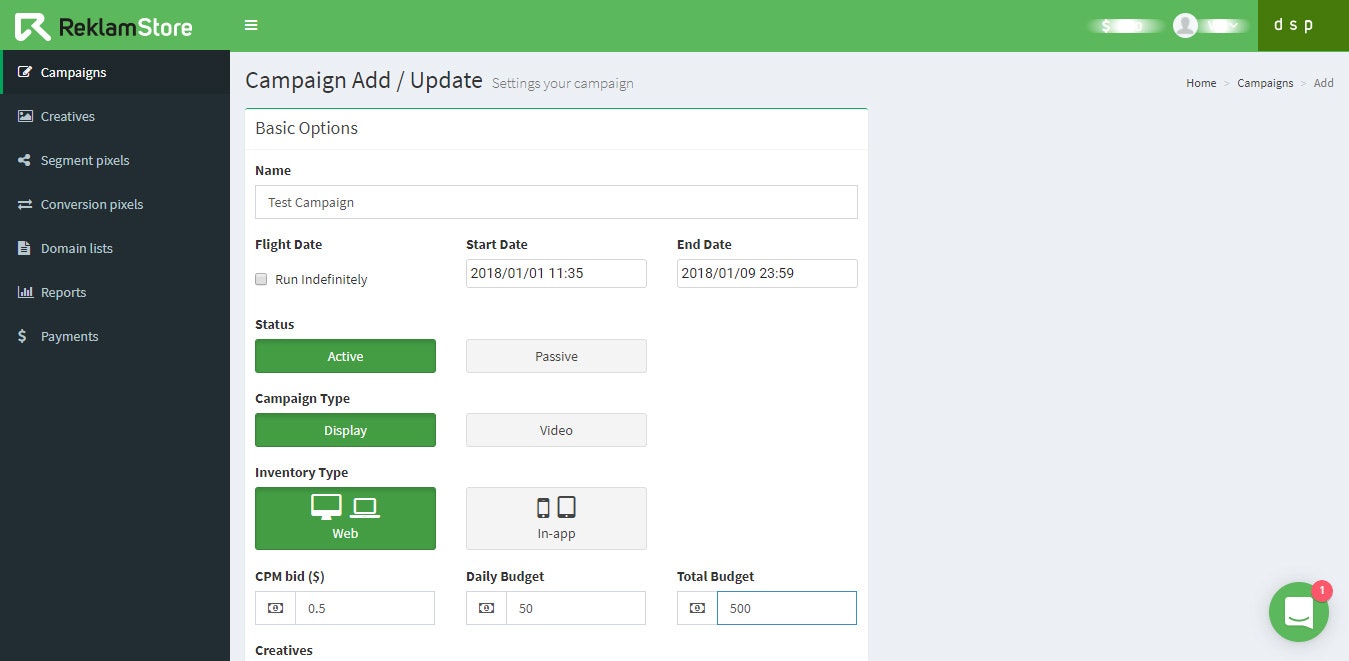Click the Add breadcrumb item

pos(1323,83)
